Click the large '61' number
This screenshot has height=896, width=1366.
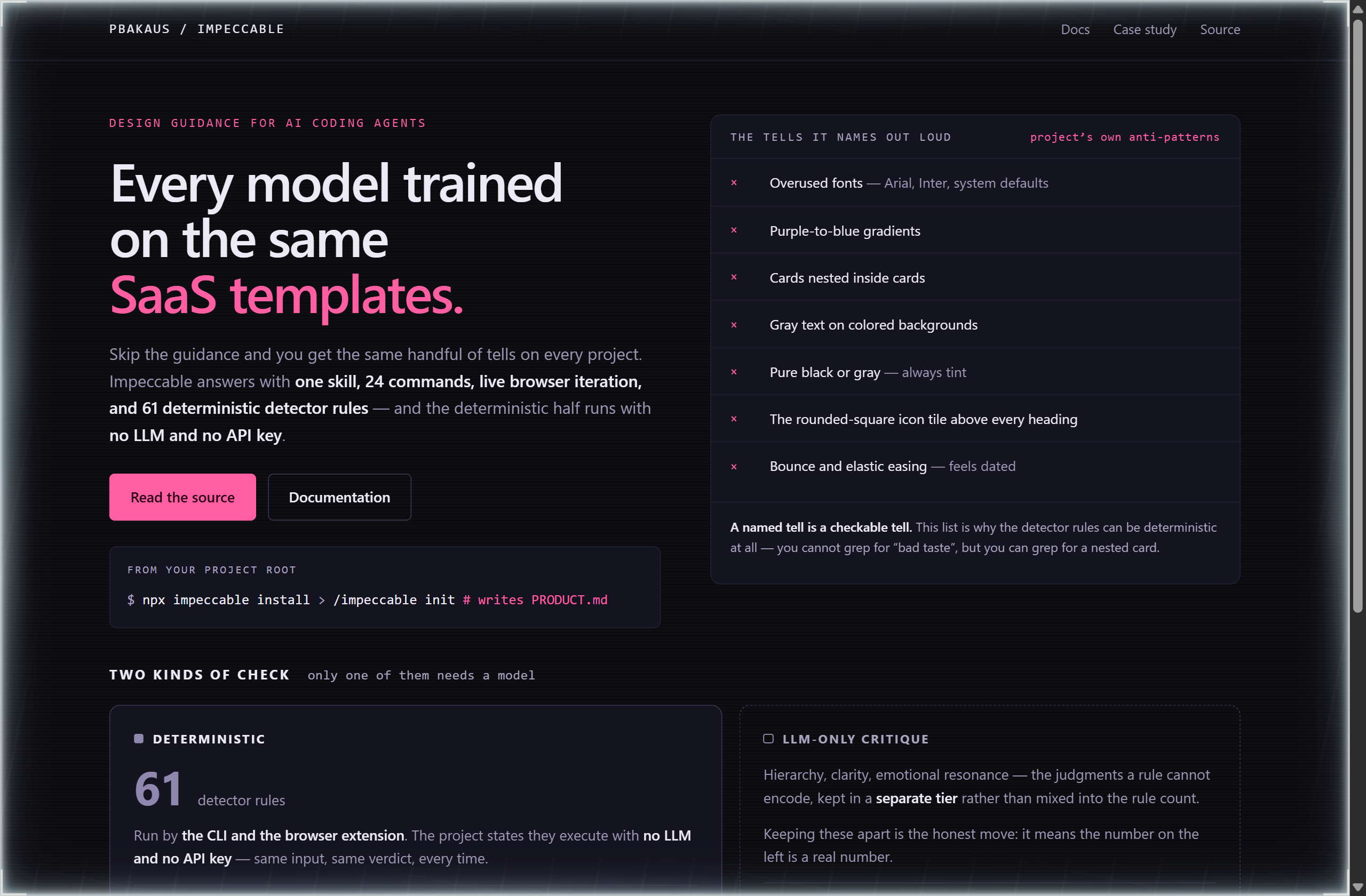coord(158,789)
